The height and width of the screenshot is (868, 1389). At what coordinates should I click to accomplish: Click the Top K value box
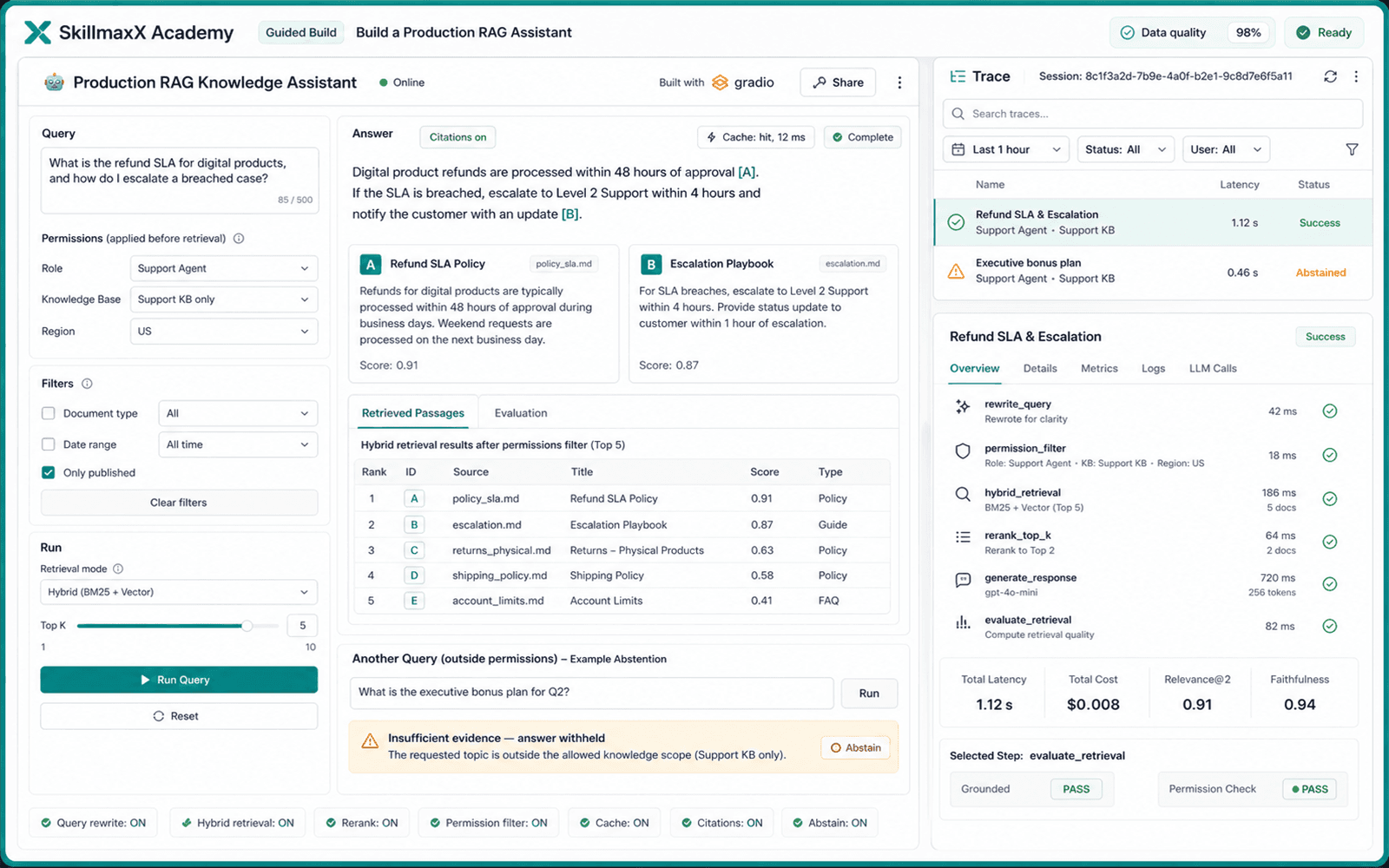click(302, 625)
